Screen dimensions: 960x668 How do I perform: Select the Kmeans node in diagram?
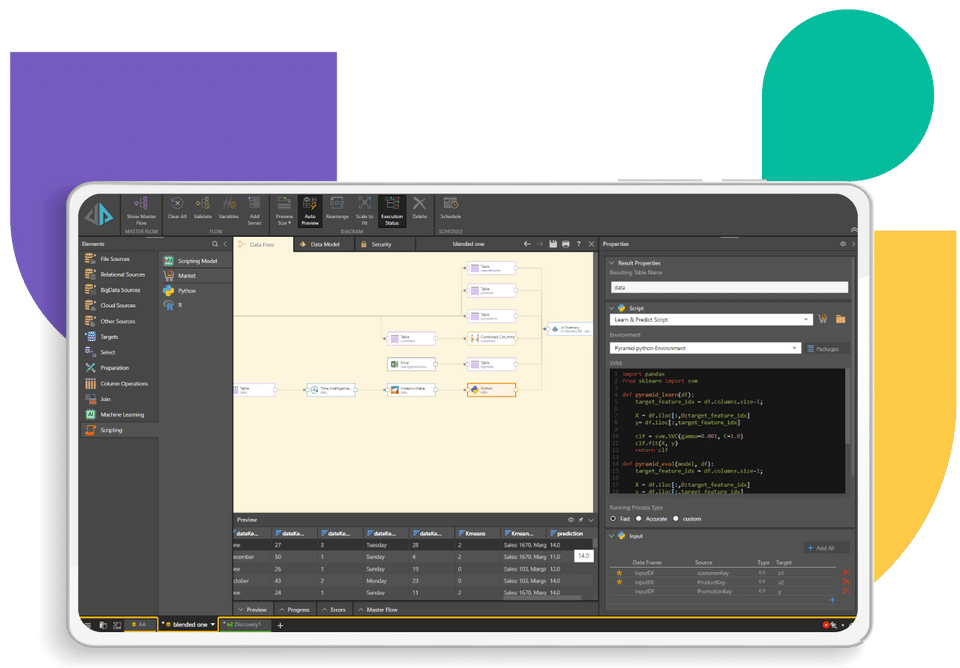411,389
